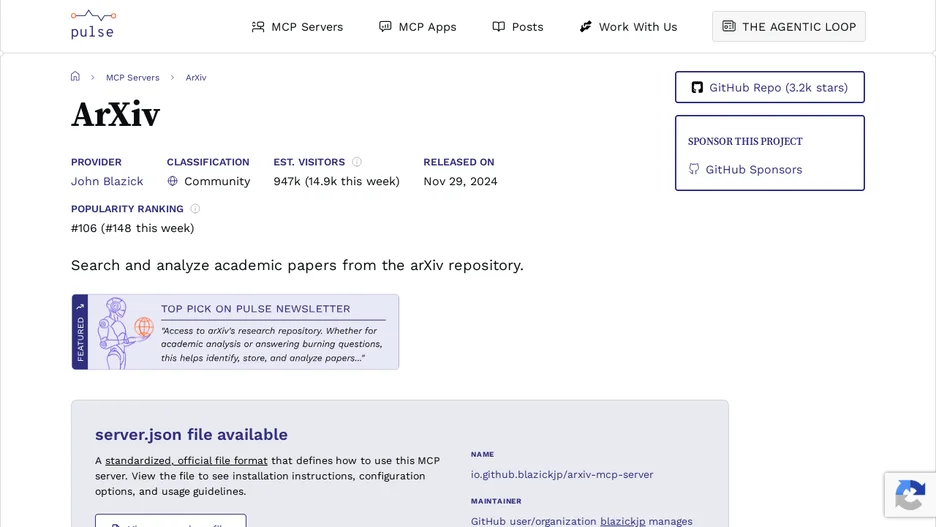Open the blazickjp maintainer link

623,521
